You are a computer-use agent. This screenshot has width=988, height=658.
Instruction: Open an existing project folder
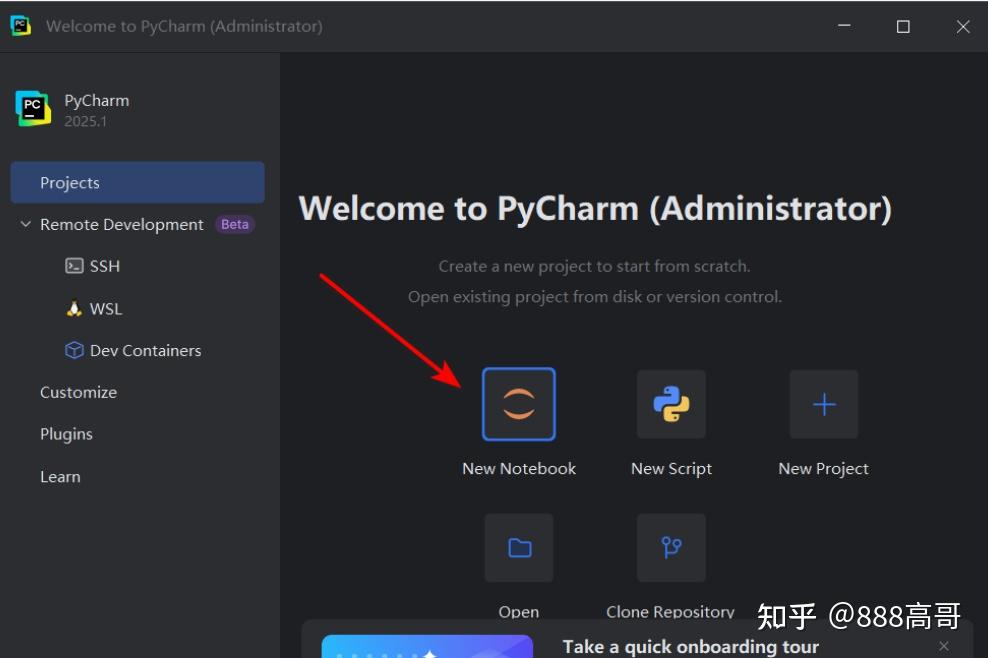(518, 548)
